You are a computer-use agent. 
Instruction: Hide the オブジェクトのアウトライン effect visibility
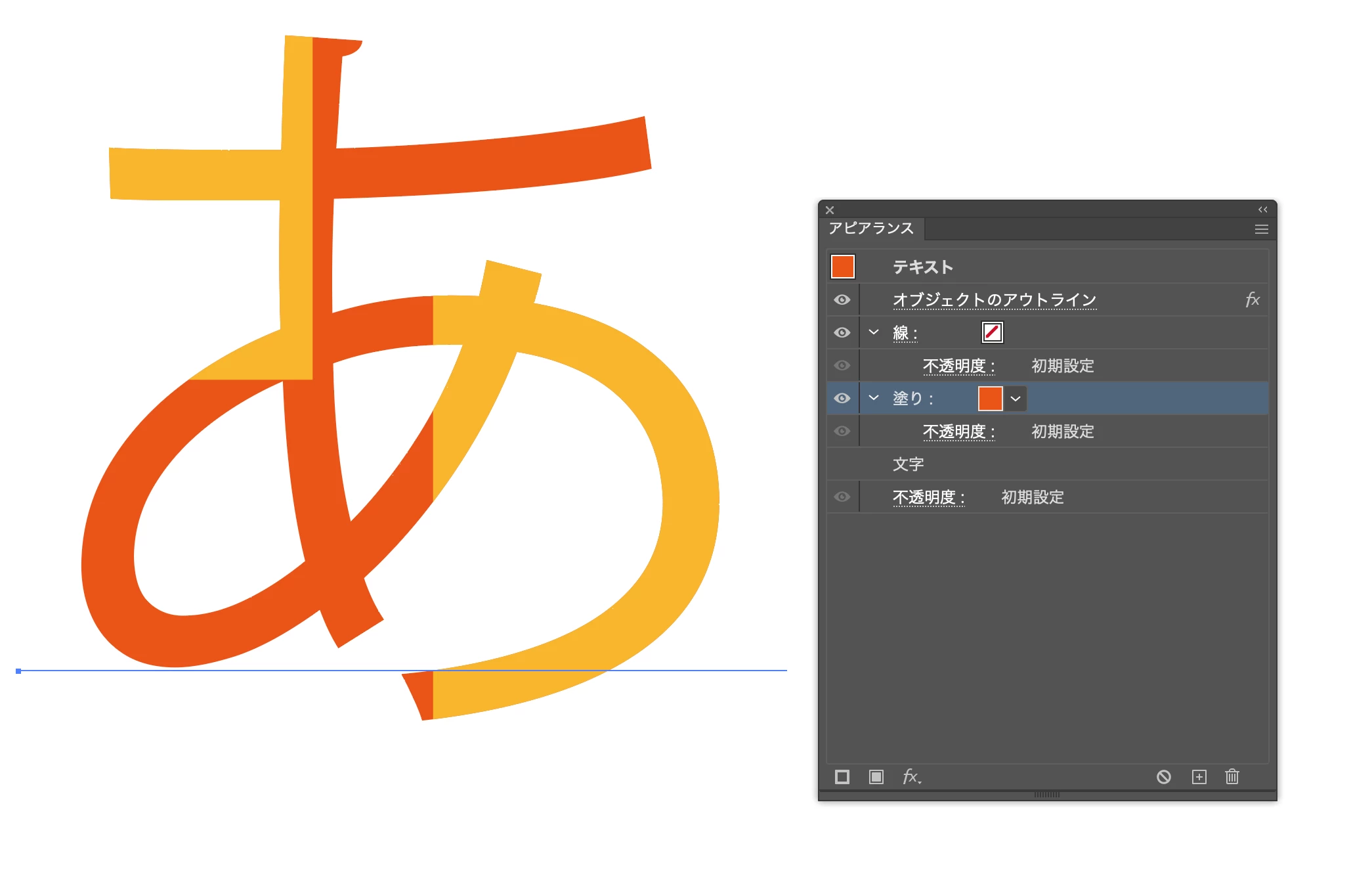[842, 300]
